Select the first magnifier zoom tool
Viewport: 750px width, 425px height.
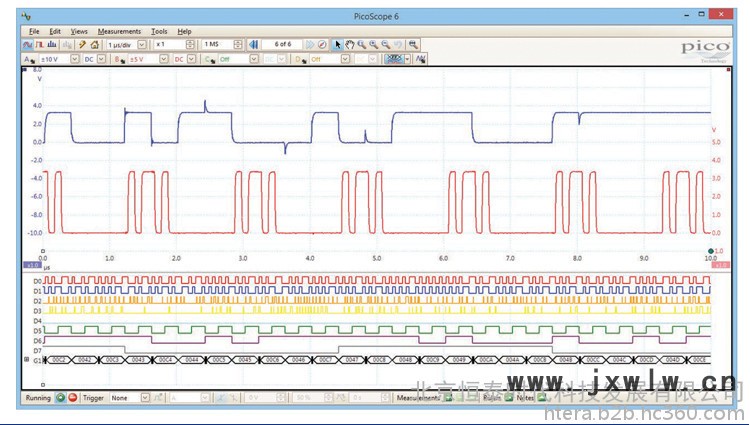pyautogui.click(x=362, y=44)
